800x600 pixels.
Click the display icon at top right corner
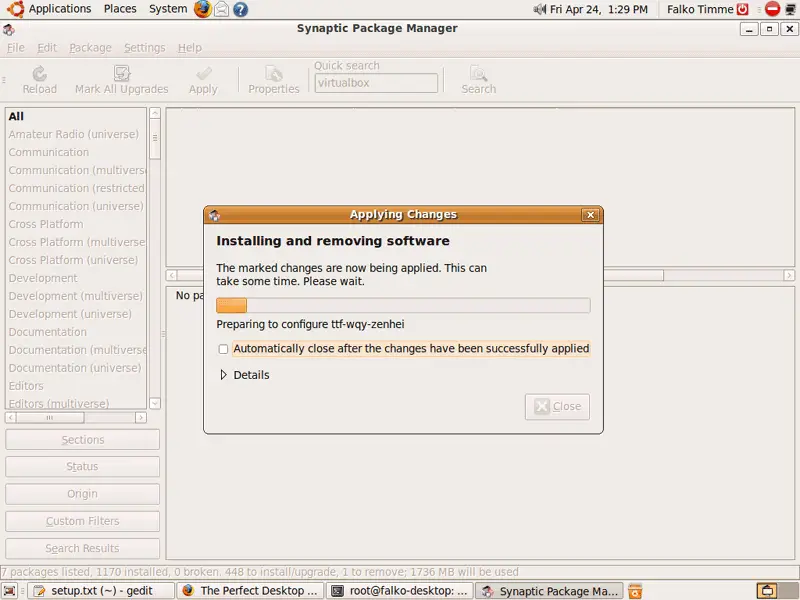tap(790, 9)
